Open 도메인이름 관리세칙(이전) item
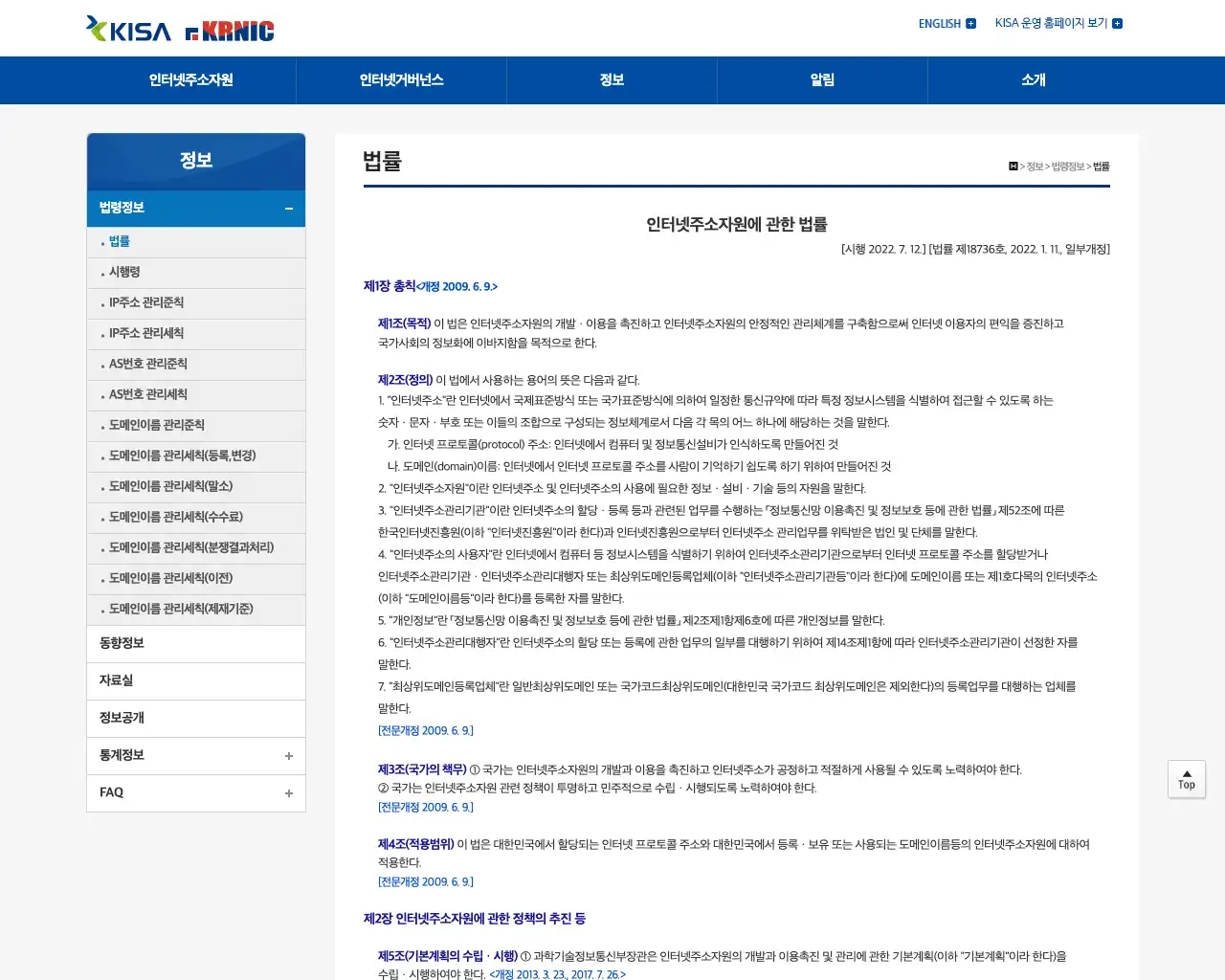Image resolution: width=1225 pixels, height=980 pixels. [x=196, y=579]
